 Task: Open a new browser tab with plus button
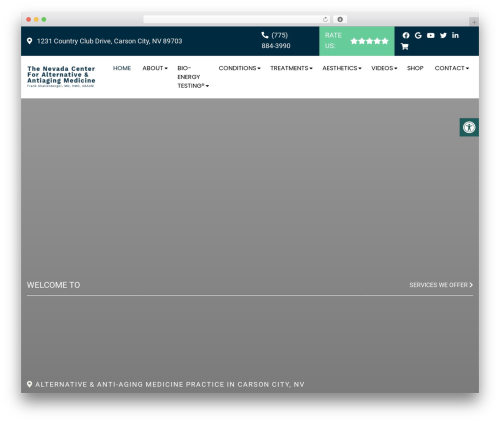(x=474, y=22)
